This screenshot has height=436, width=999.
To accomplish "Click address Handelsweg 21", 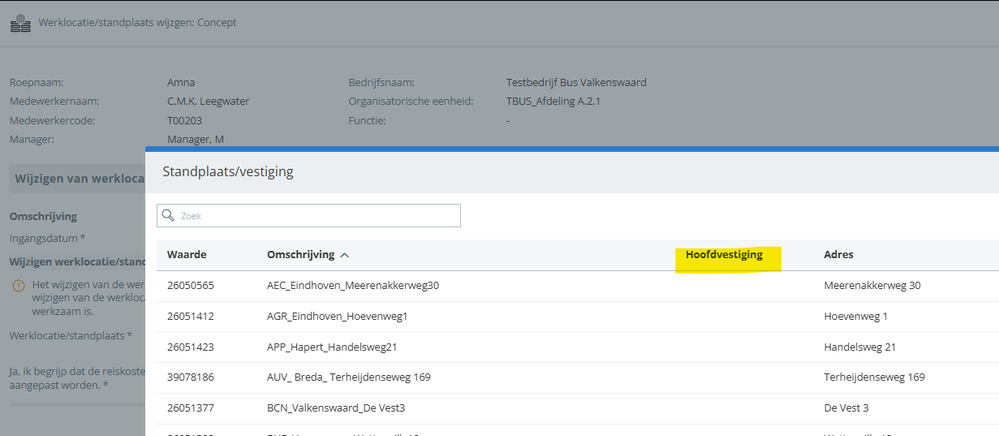I will pyautogui.click(x=860, y=347).
